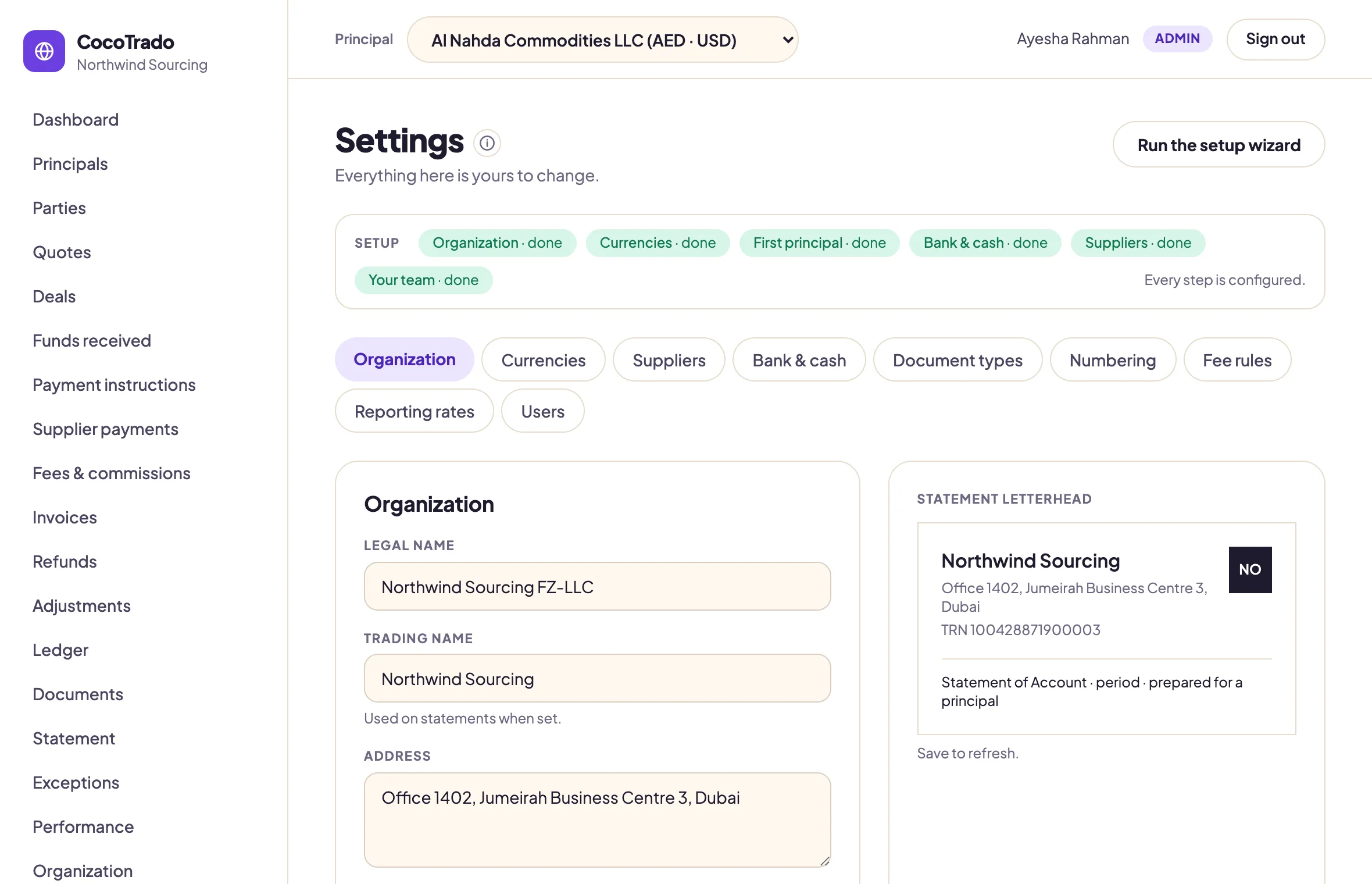Open Exceptions from the sidebar
The image size is (1372, 884).
coord(76,782)
